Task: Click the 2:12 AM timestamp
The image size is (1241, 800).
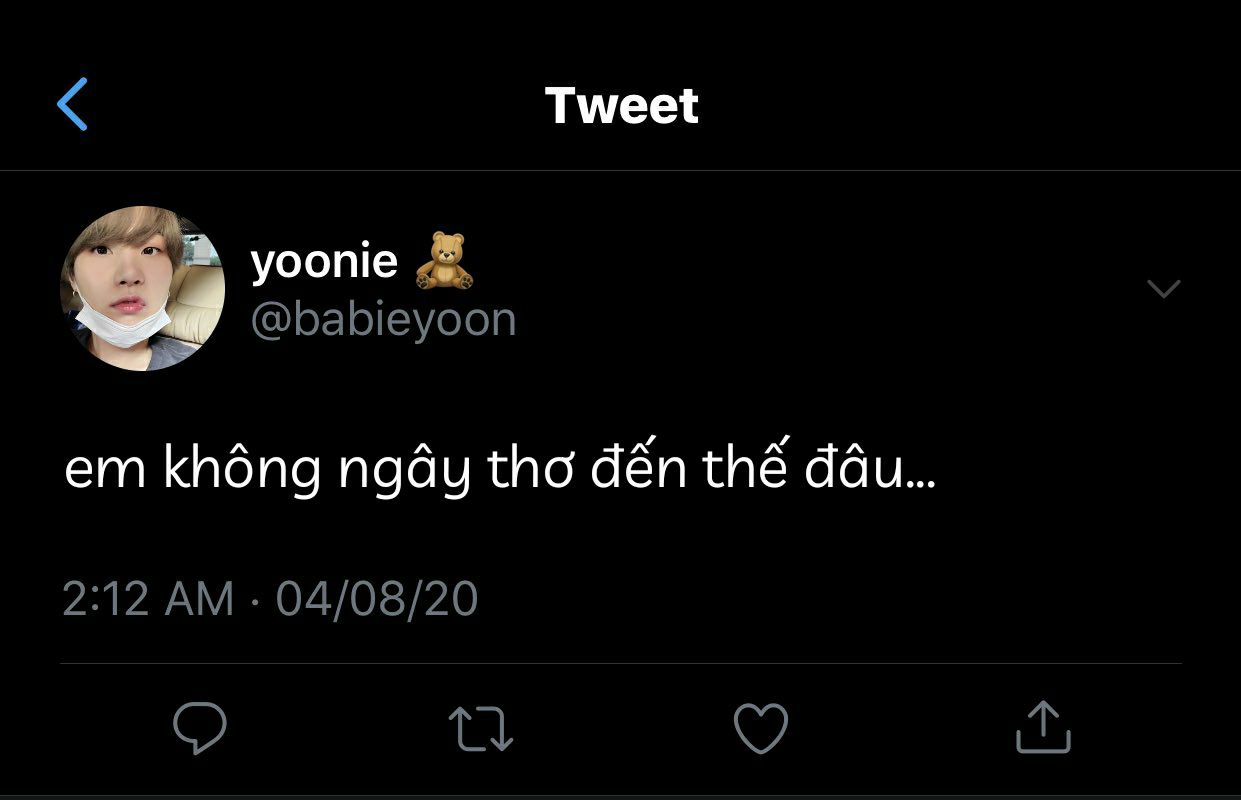Action: pyautogui.click(x=148, y=599)
